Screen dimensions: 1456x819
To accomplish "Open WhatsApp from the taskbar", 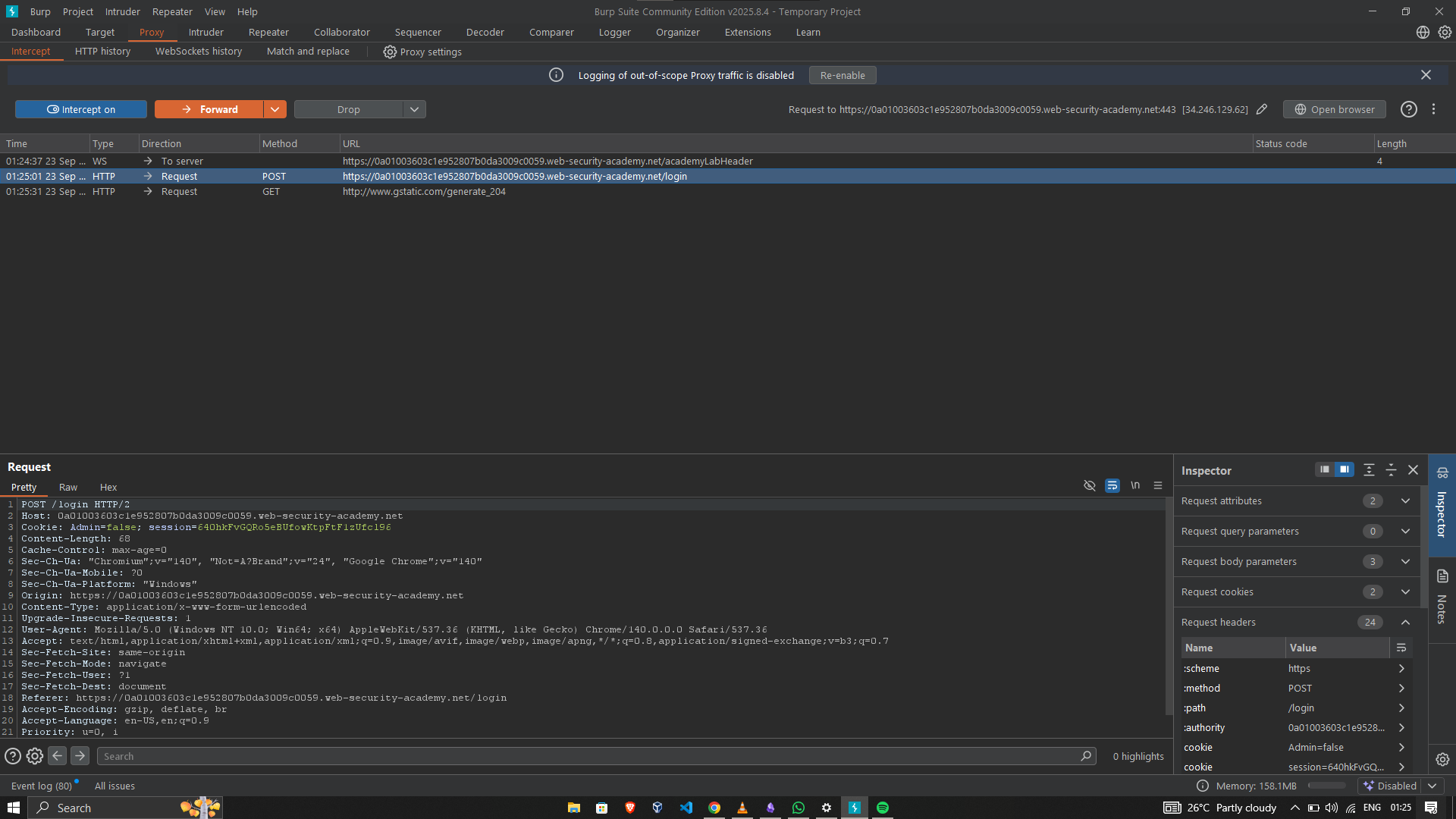I will pos(799,808).
